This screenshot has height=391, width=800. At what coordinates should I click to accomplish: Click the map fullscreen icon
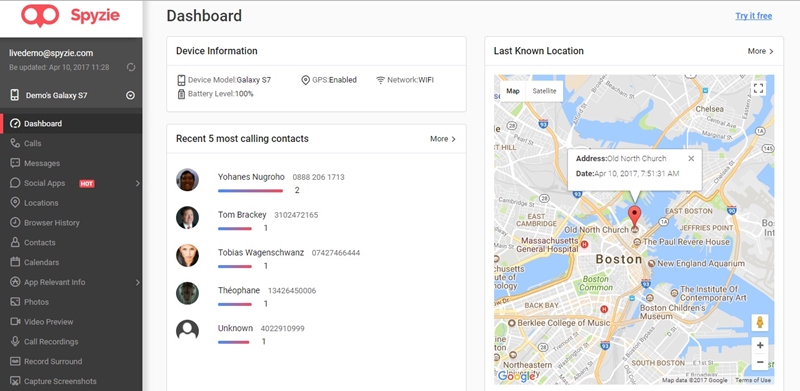pyautogui.click(x=758, y=88)
